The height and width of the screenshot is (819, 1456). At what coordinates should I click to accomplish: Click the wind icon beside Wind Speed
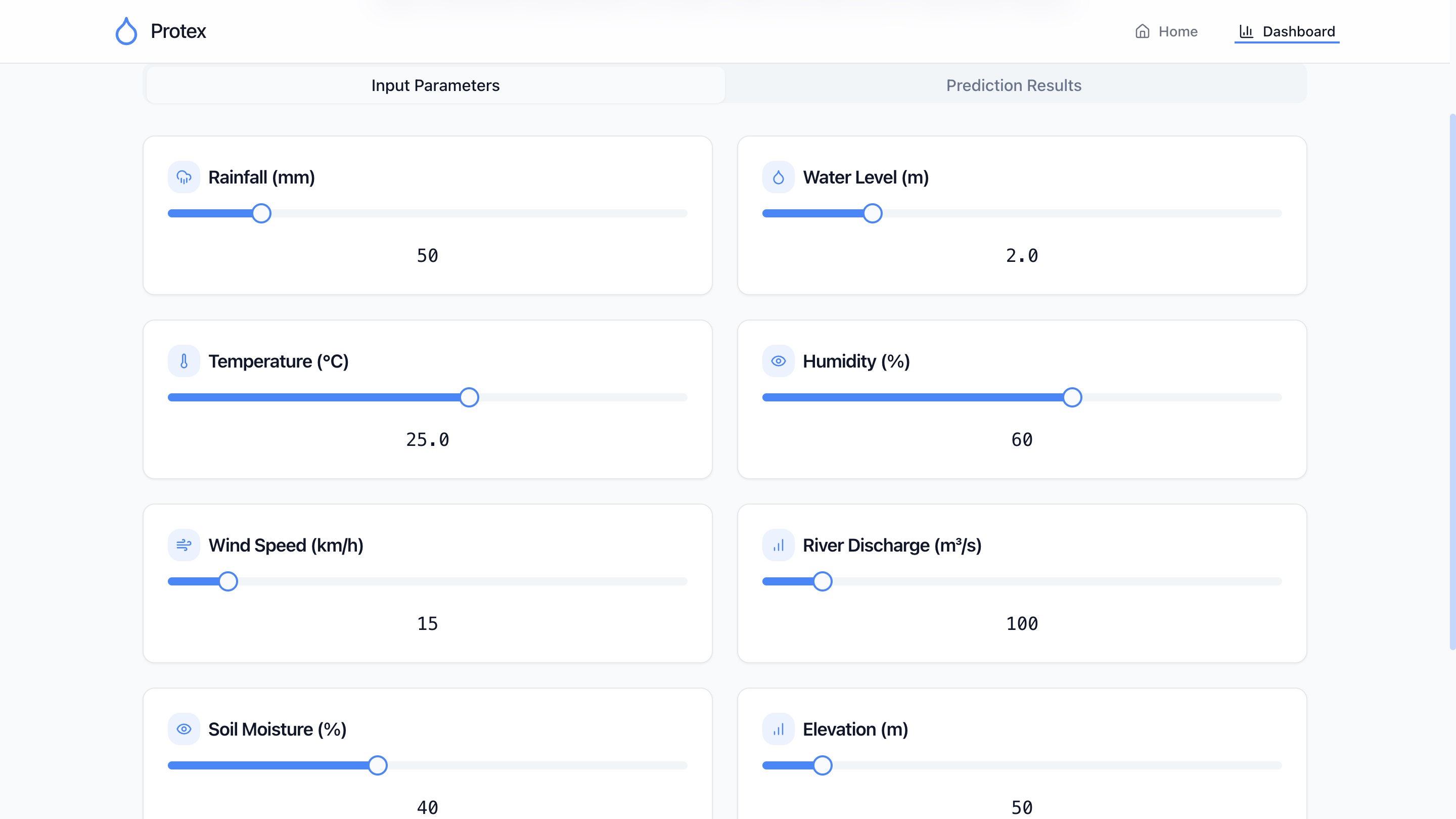(x=184, y=545)
